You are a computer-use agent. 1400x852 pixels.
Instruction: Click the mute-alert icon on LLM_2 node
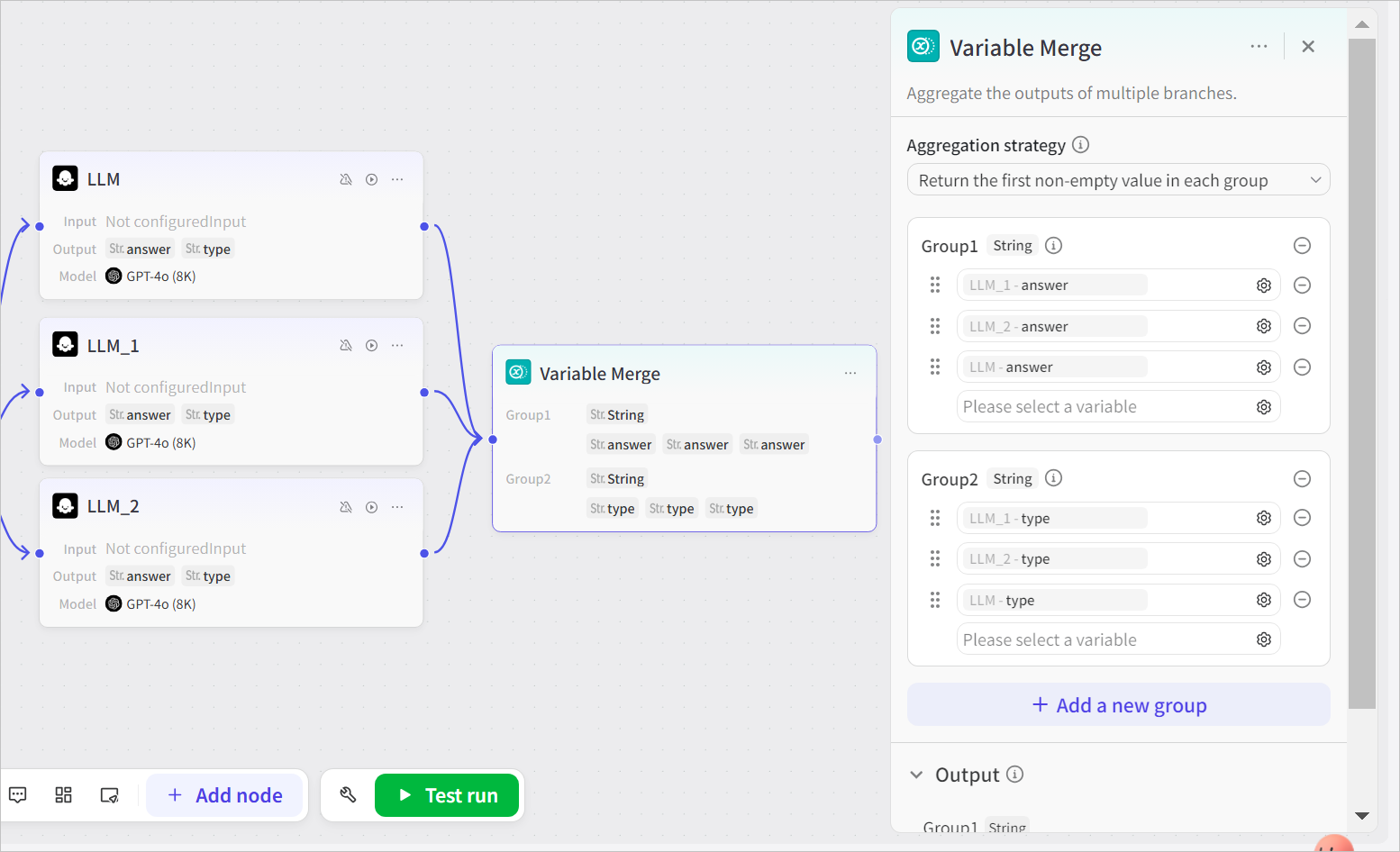tap(345, 507)
